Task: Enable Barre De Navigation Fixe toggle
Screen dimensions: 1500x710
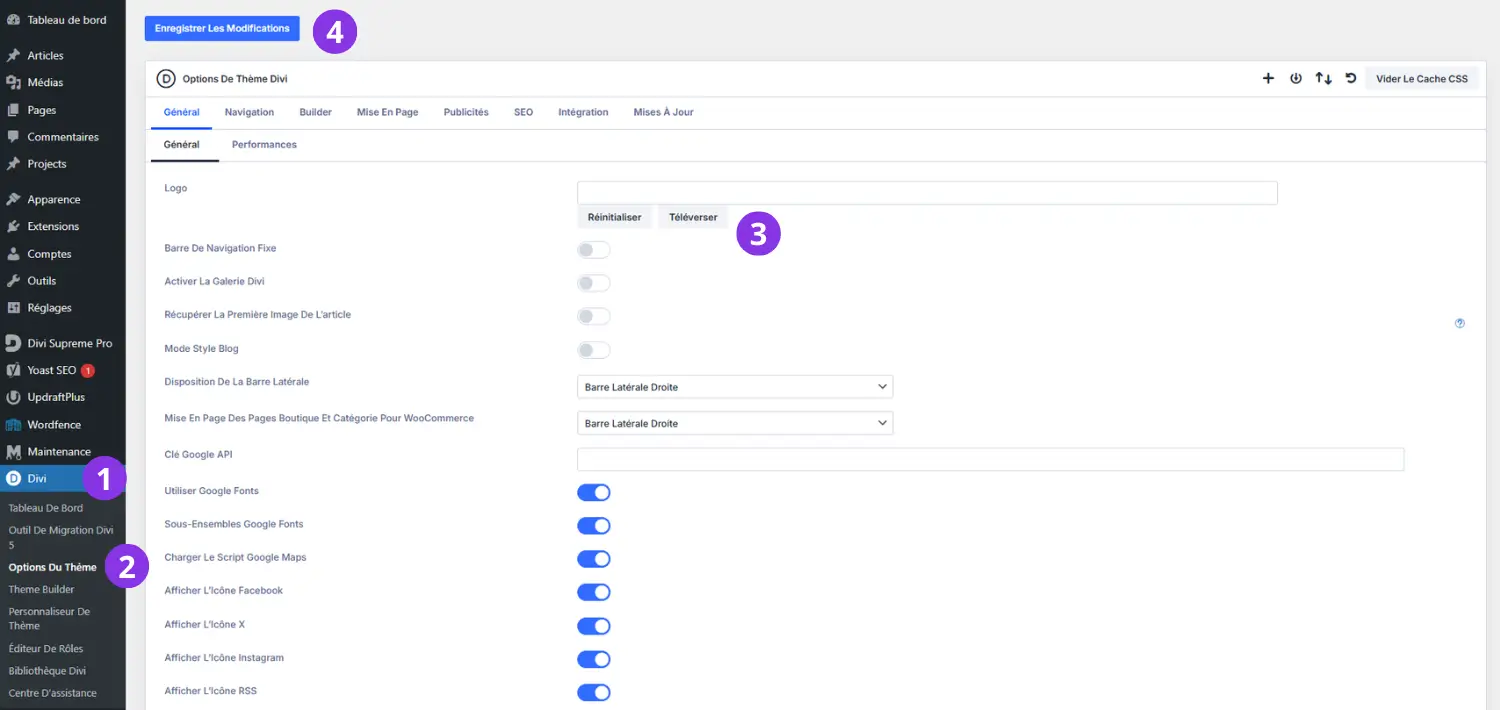Action: click(x=594, y=250)
